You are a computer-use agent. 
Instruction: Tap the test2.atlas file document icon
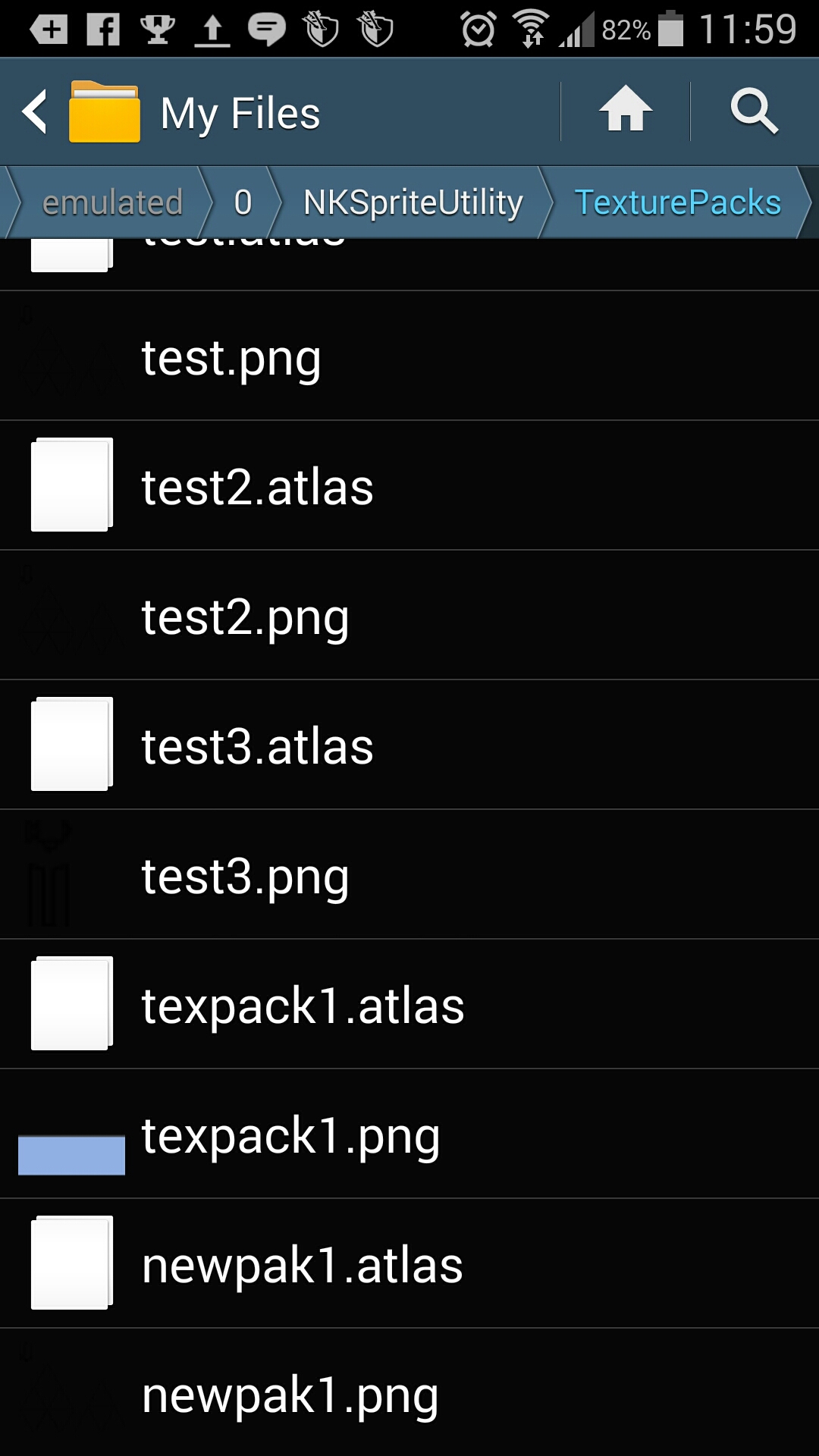tap(71, 485)
